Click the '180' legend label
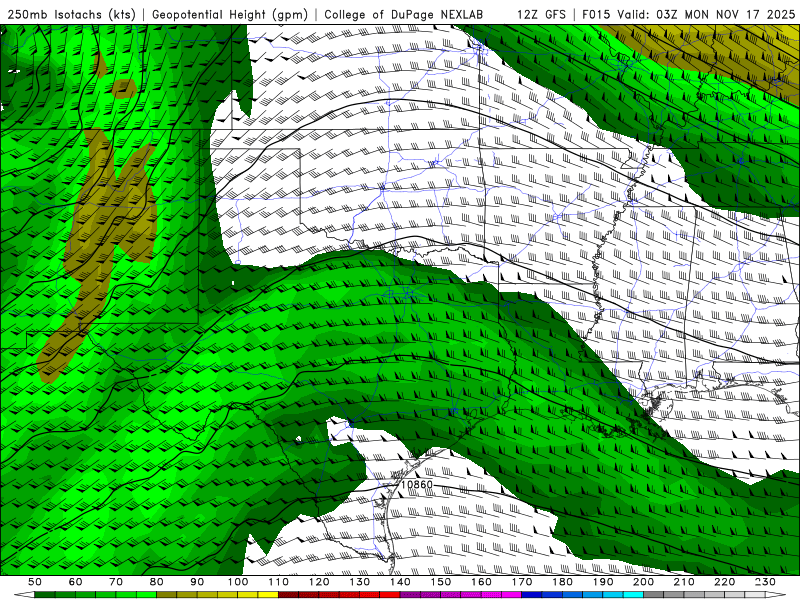Viewport: 800px width, 600px height. point(562,582)
